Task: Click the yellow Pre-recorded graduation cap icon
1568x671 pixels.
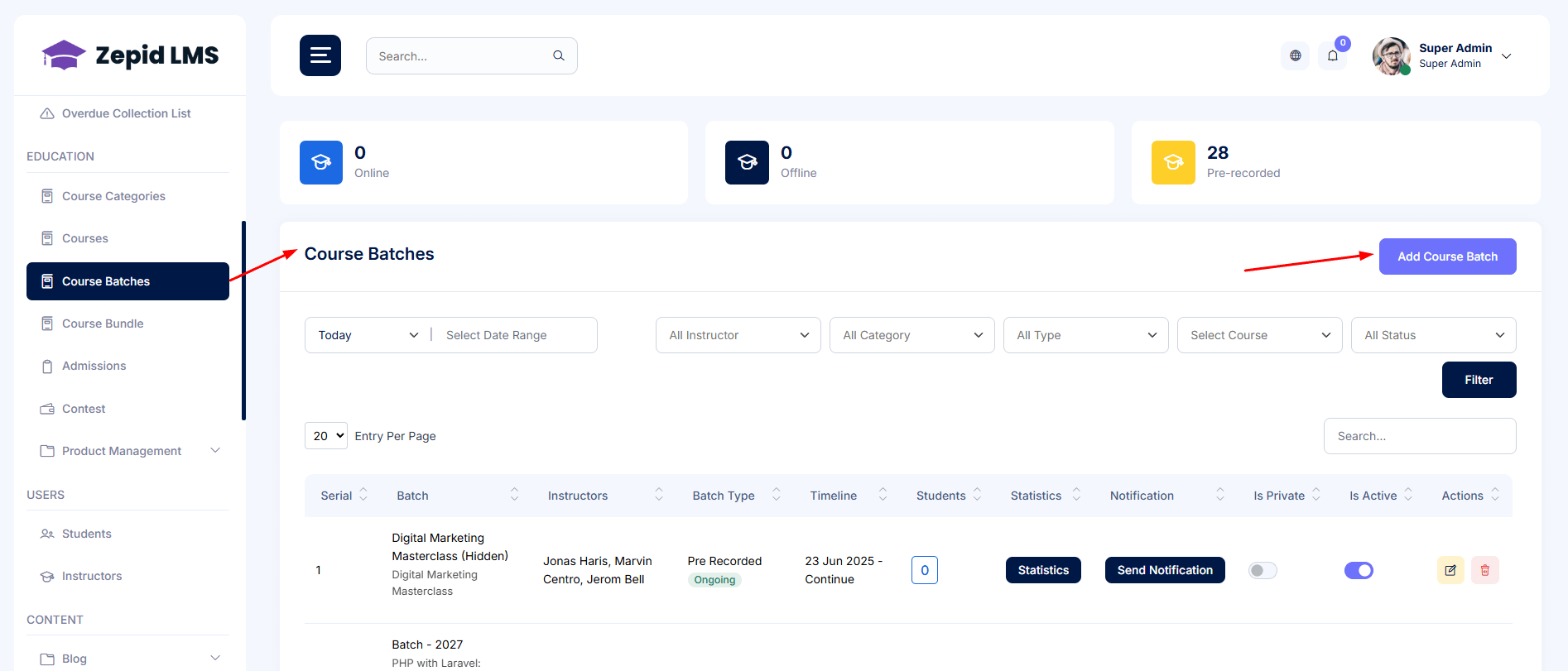Action: click(1173, 162)
